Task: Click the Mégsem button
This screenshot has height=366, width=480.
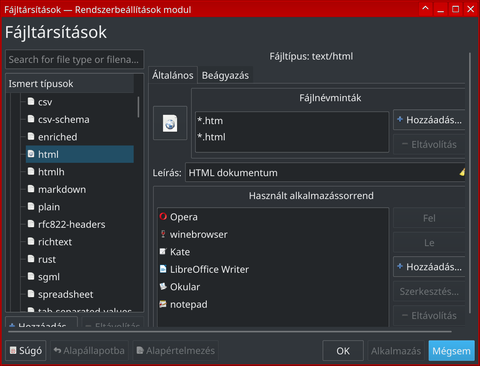Action: (451, 351)
